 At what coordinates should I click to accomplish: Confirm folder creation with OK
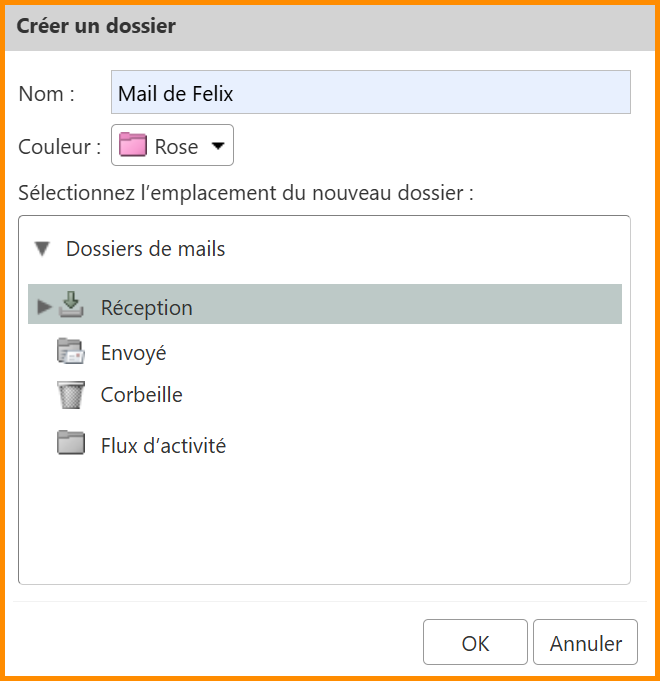coord(475,643)
